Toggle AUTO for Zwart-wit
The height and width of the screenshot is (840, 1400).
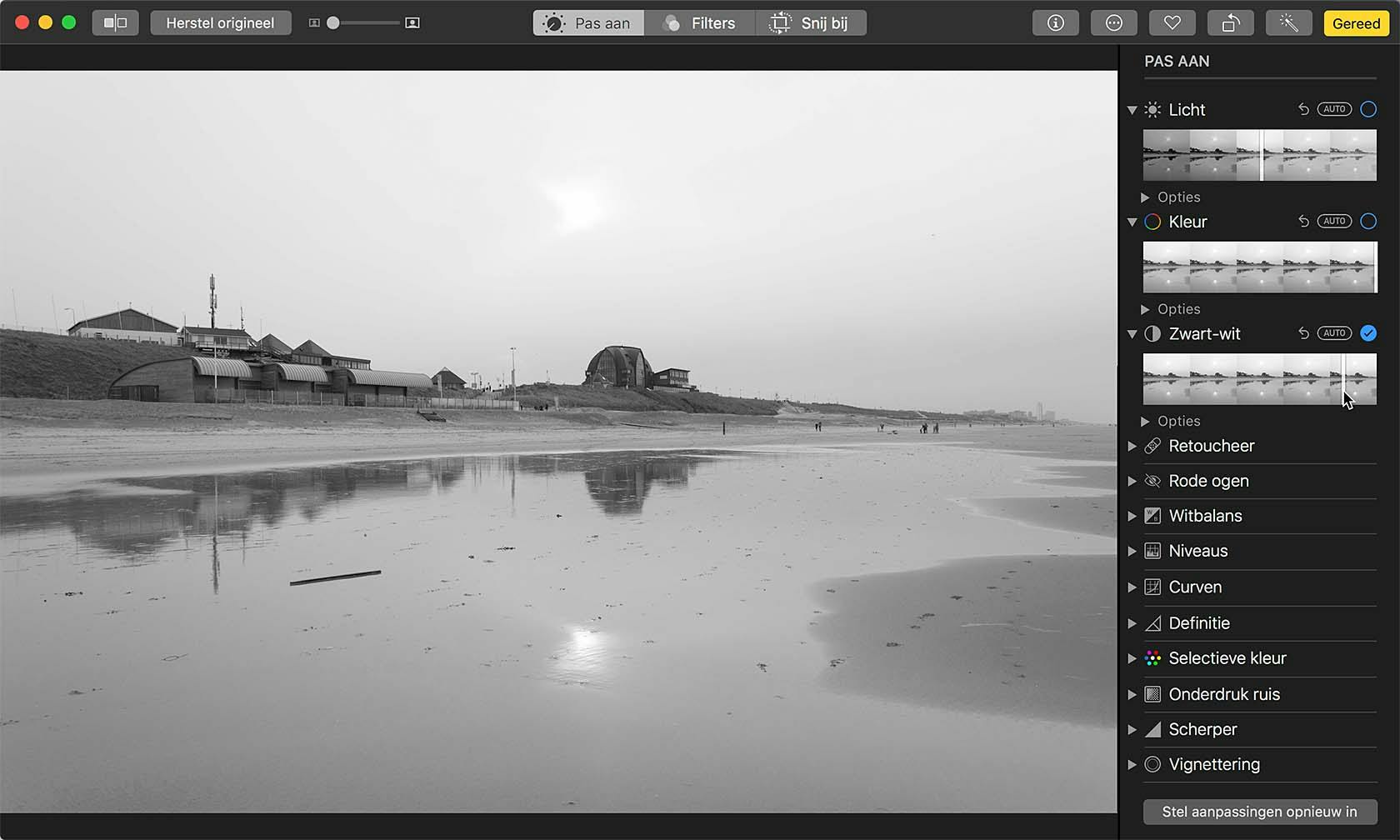coord(1334,333)
